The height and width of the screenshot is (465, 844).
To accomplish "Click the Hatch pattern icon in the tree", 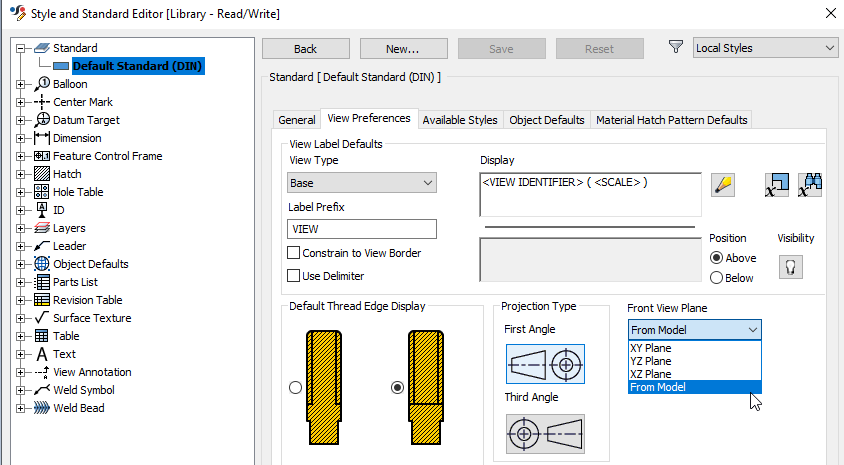I will [x=42, y=174].
